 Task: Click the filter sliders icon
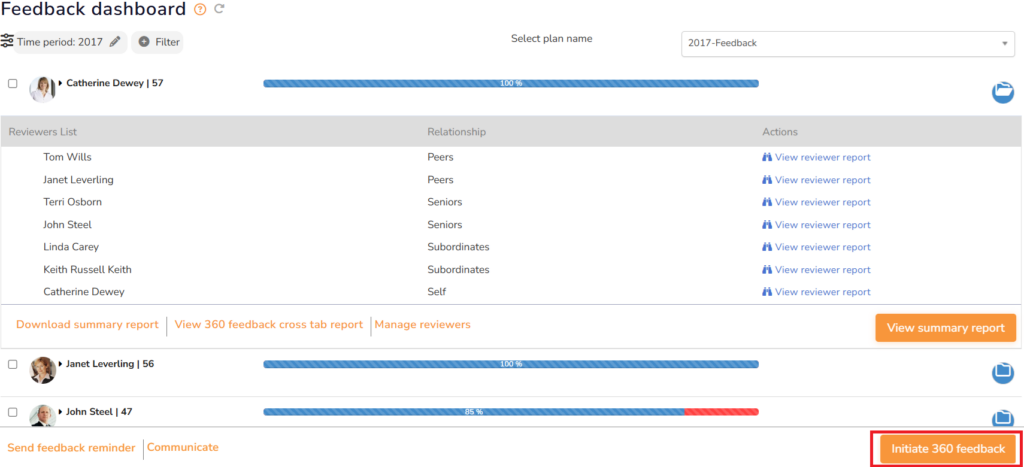point(7,42)
